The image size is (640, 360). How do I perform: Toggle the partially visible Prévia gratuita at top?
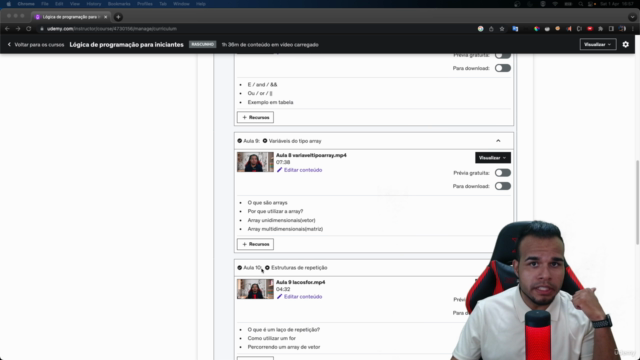pos(502,56)
